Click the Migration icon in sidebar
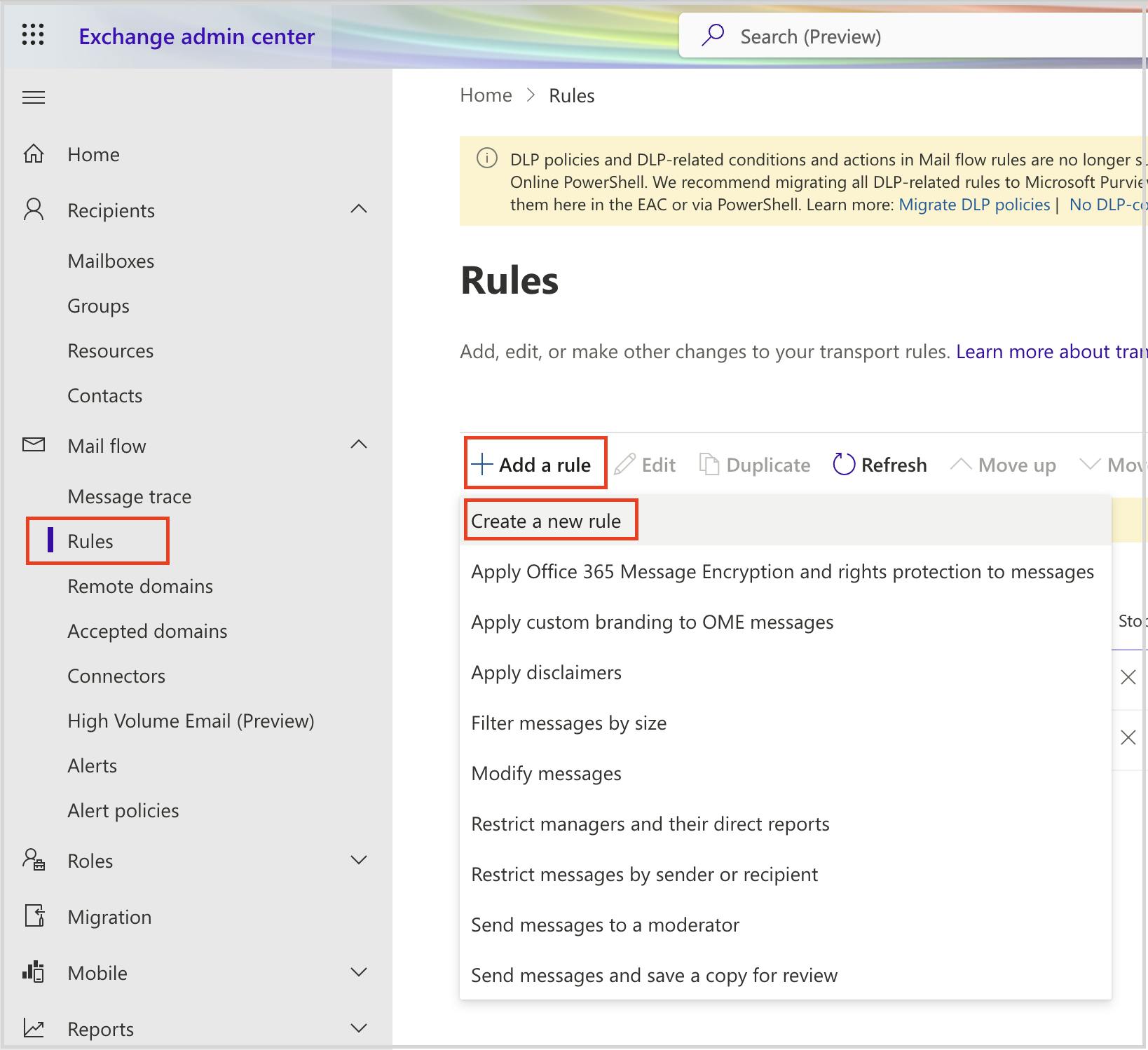The width and height of the screenshot is (1148, 1050). (34, 915)
